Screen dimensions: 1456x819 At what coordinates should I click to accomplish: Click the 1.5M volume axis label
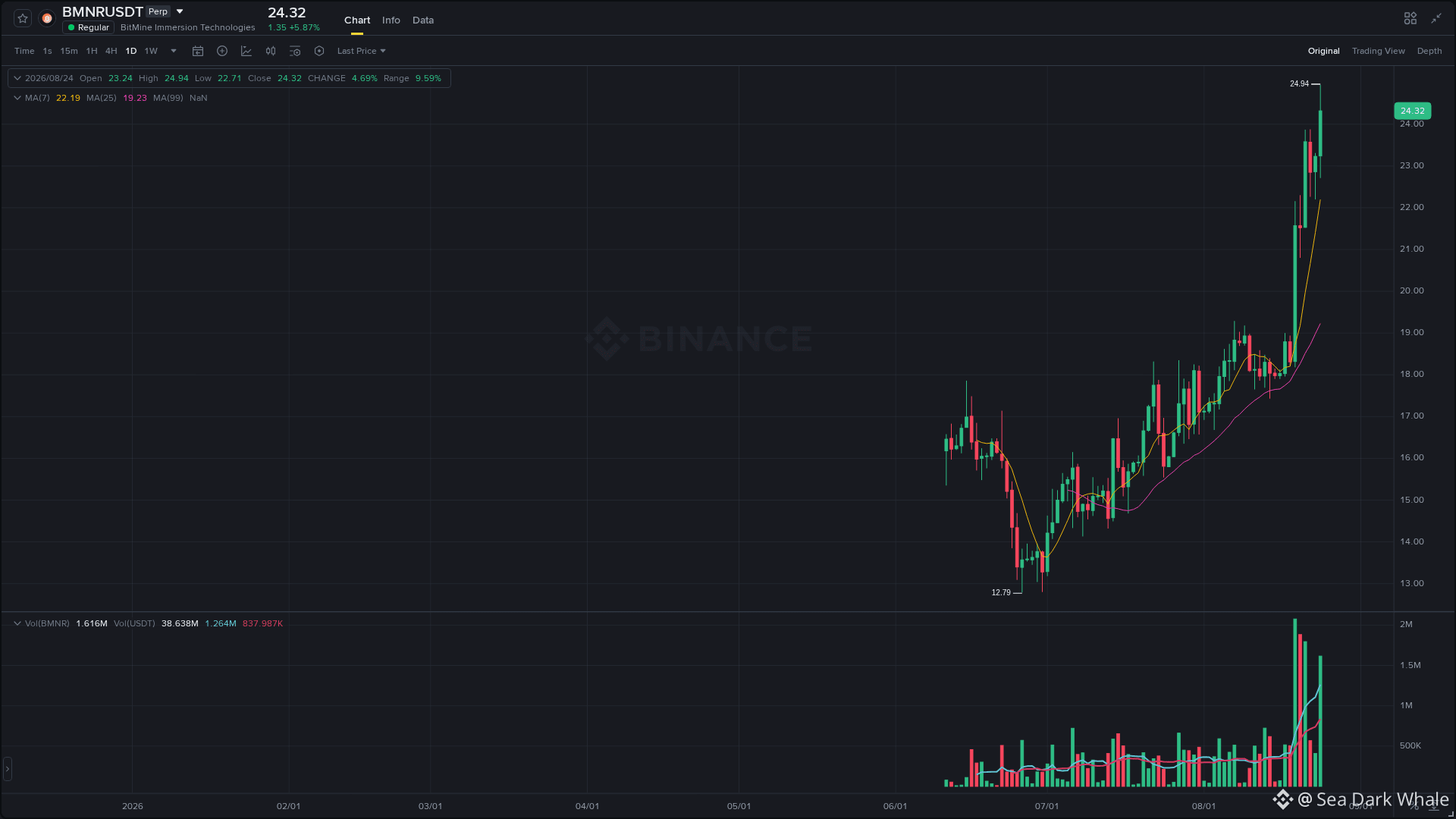(x=1410, y=665)
